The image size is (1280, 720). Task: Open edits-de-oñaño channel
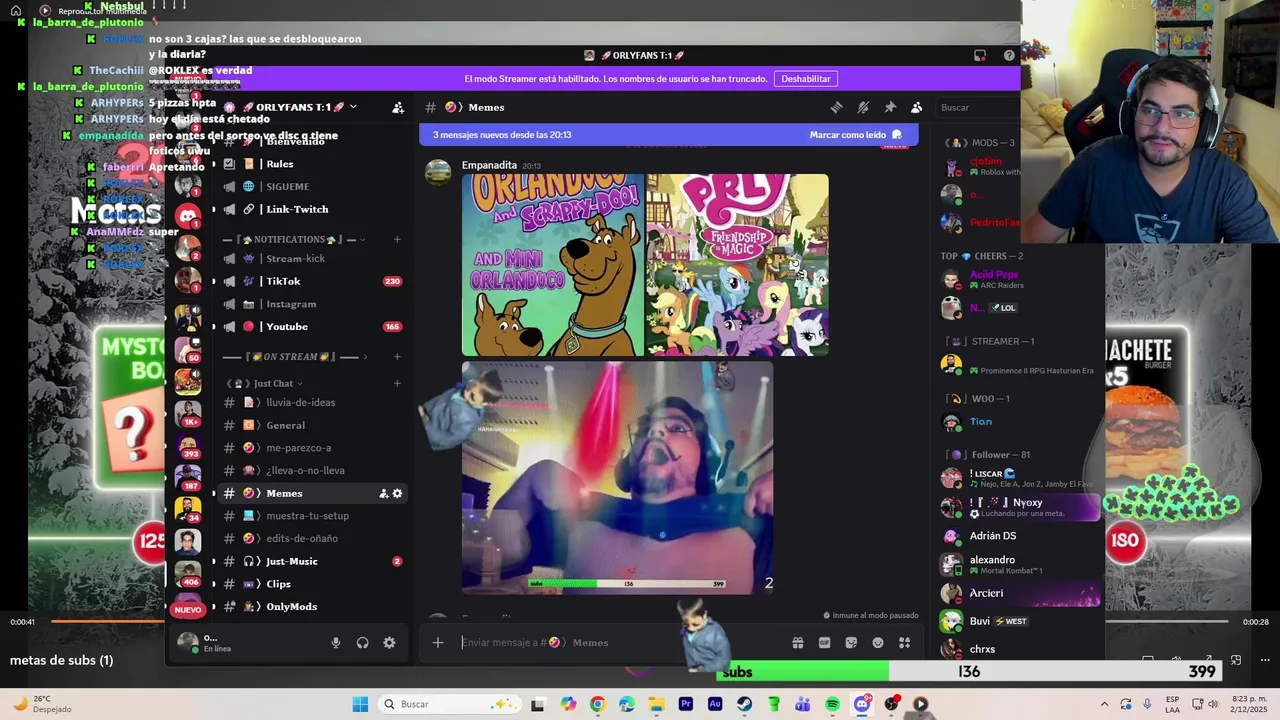tap(312, 538)
